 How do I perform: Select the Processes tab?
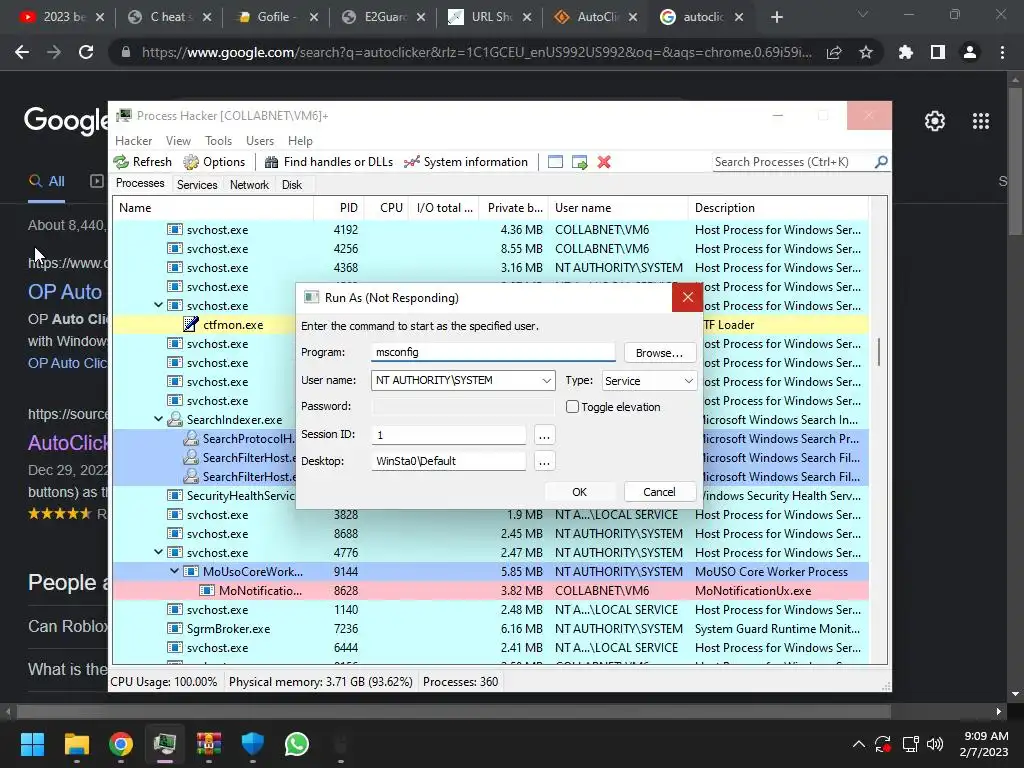140,184
